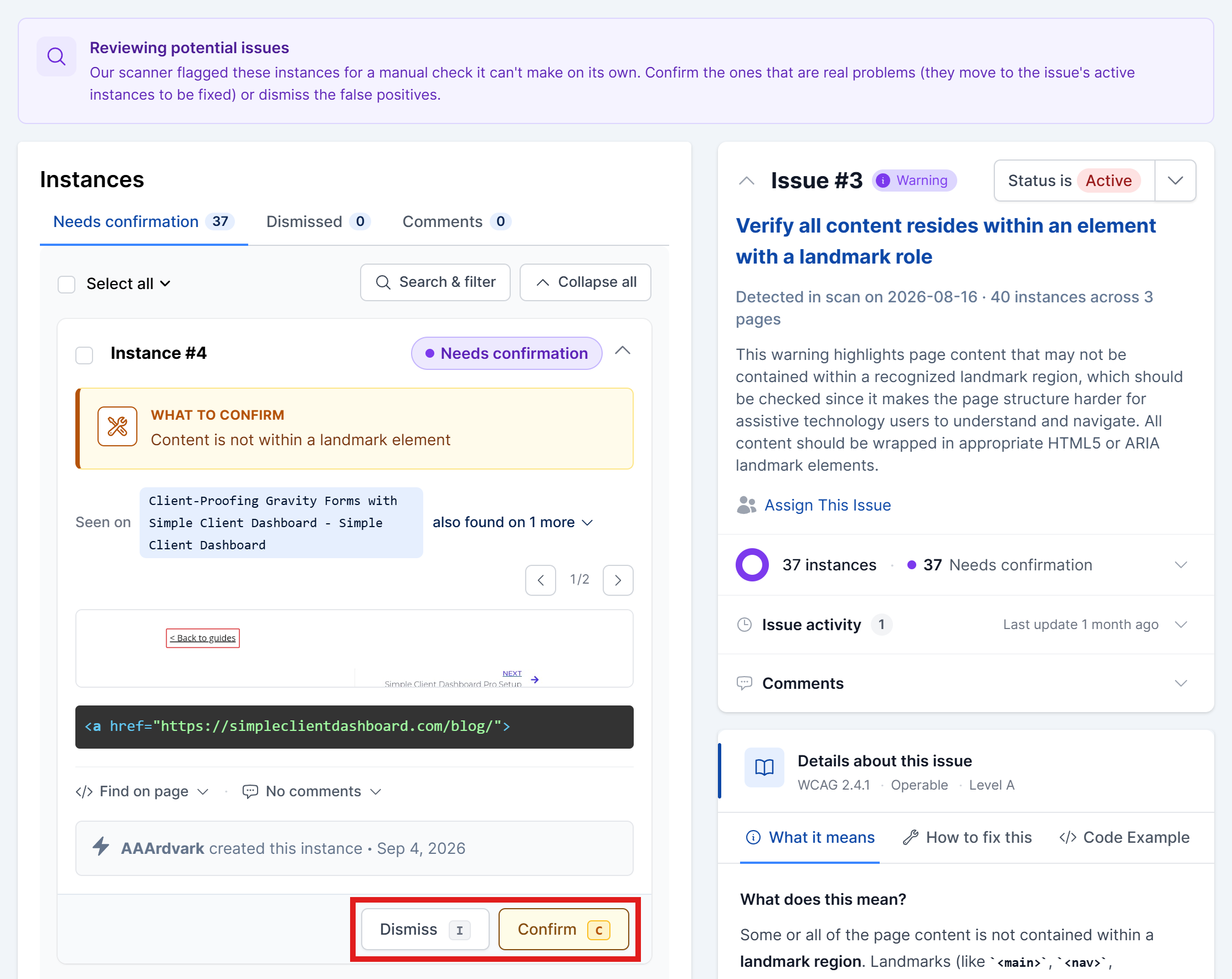Collapse Instance #4 using its chevron
This screenshot has height=979, width=1232.
pos(622,351)
